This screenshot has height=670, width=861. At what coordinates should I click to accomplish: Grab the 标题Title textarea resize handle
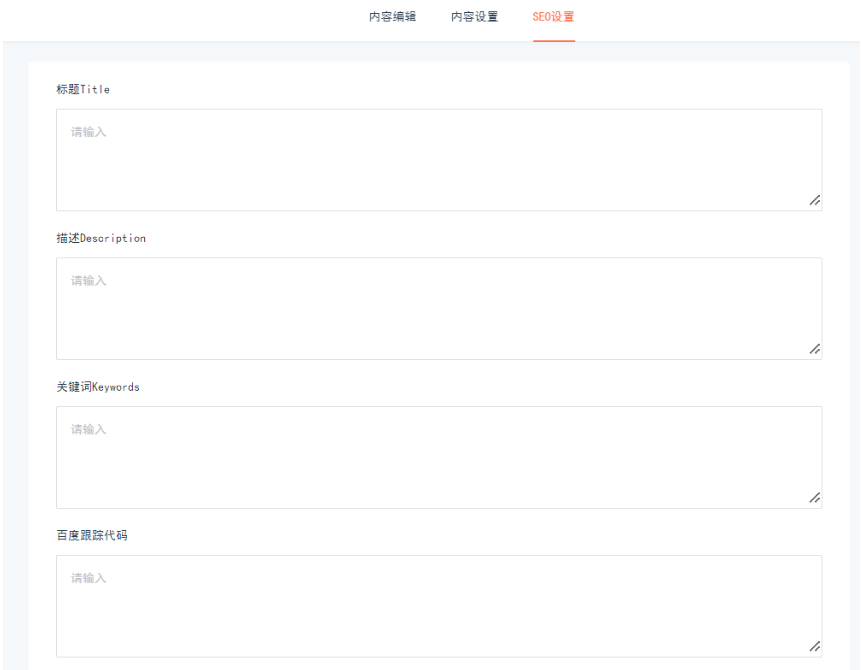[x=815, y=200]
